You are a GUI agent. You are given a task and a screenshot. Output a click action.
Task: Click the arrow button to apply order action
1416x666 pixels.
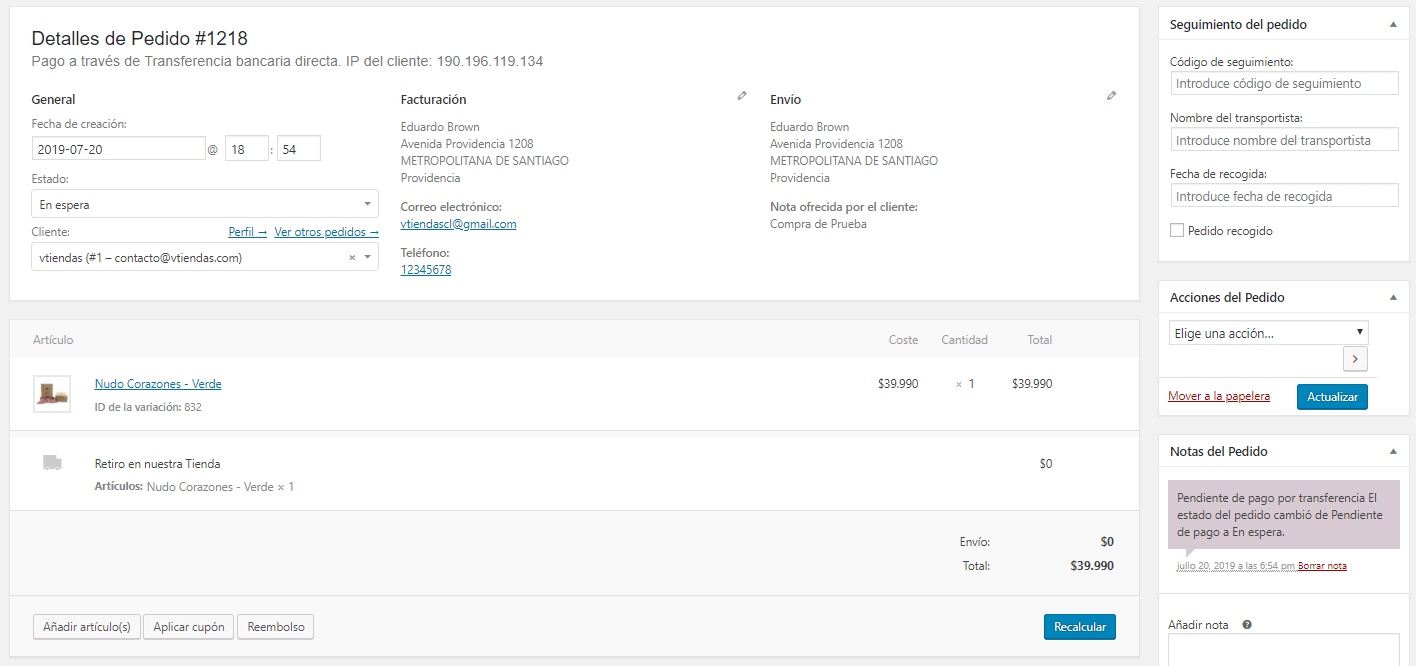(1355, 359)
